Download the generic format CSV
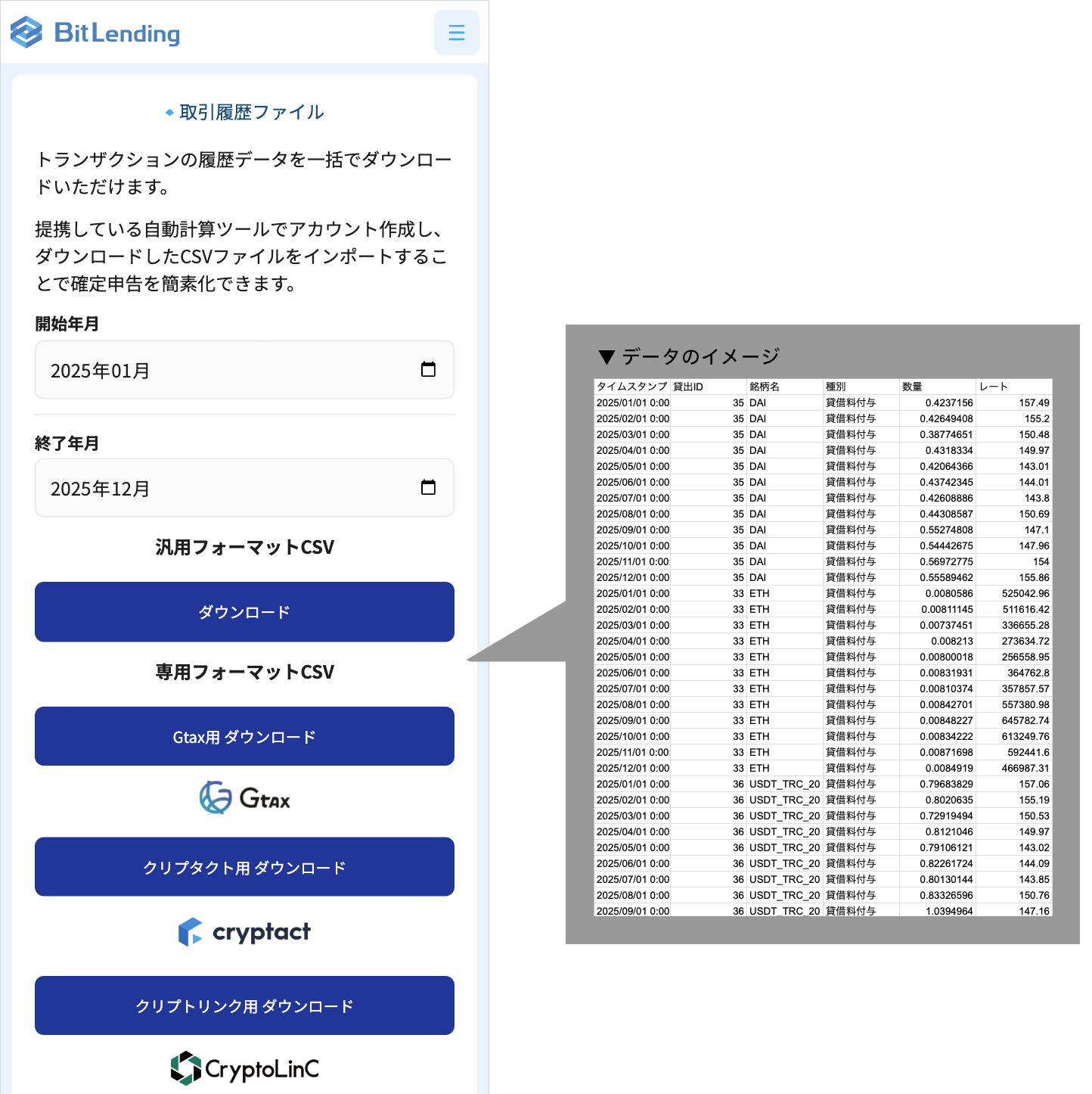The image size is (1092, 1094). click(x=244, y=611)
